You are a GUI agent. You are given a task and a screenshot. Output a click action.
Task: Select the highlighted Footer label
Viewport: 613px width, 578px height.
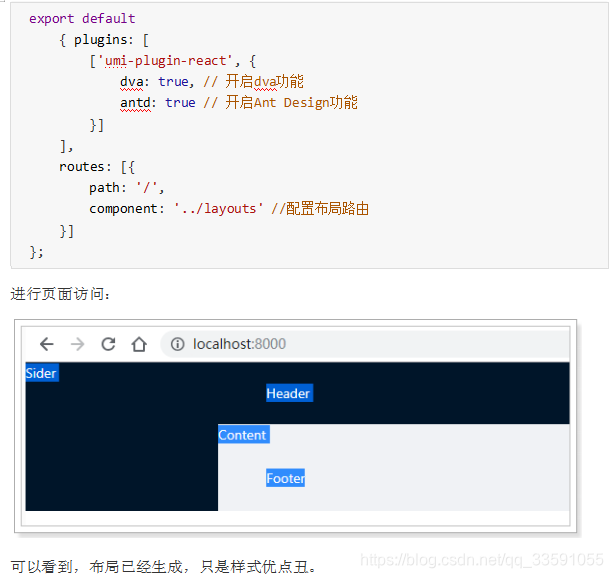point(285,478)
